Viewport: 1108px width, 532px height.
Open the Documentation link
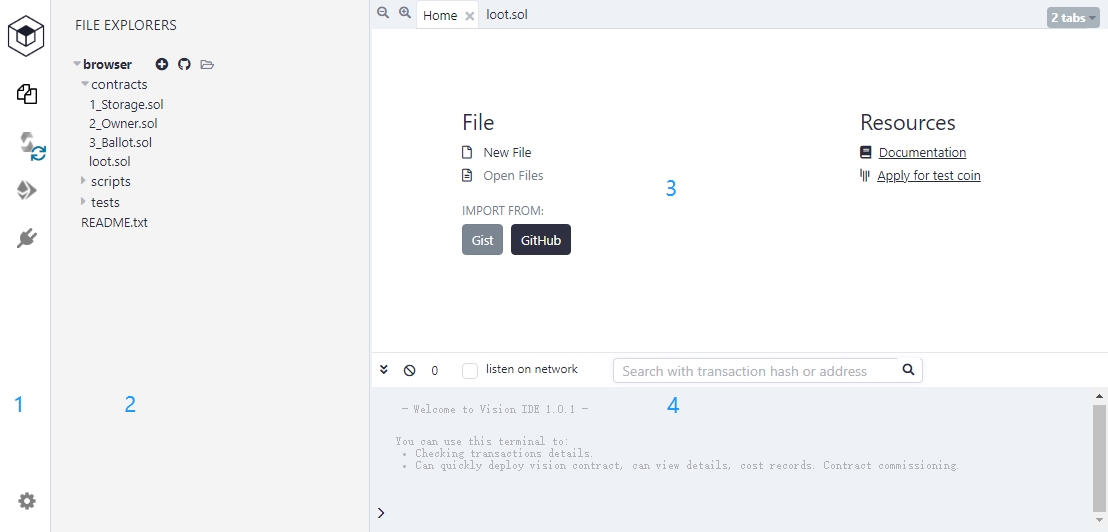[922, 153]
